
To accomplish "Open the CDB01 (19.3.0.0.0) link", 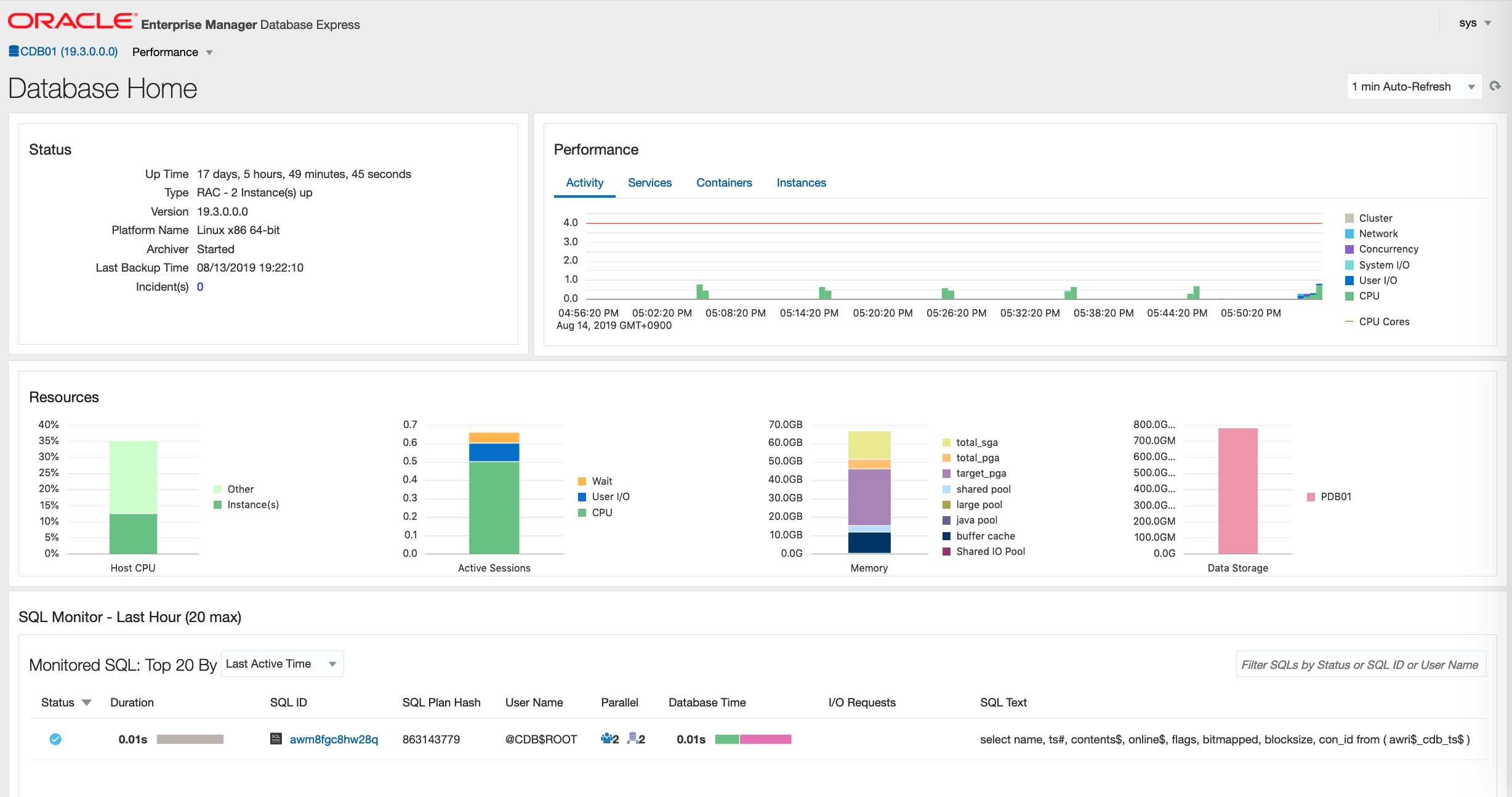I will click(x=69, y=52).
